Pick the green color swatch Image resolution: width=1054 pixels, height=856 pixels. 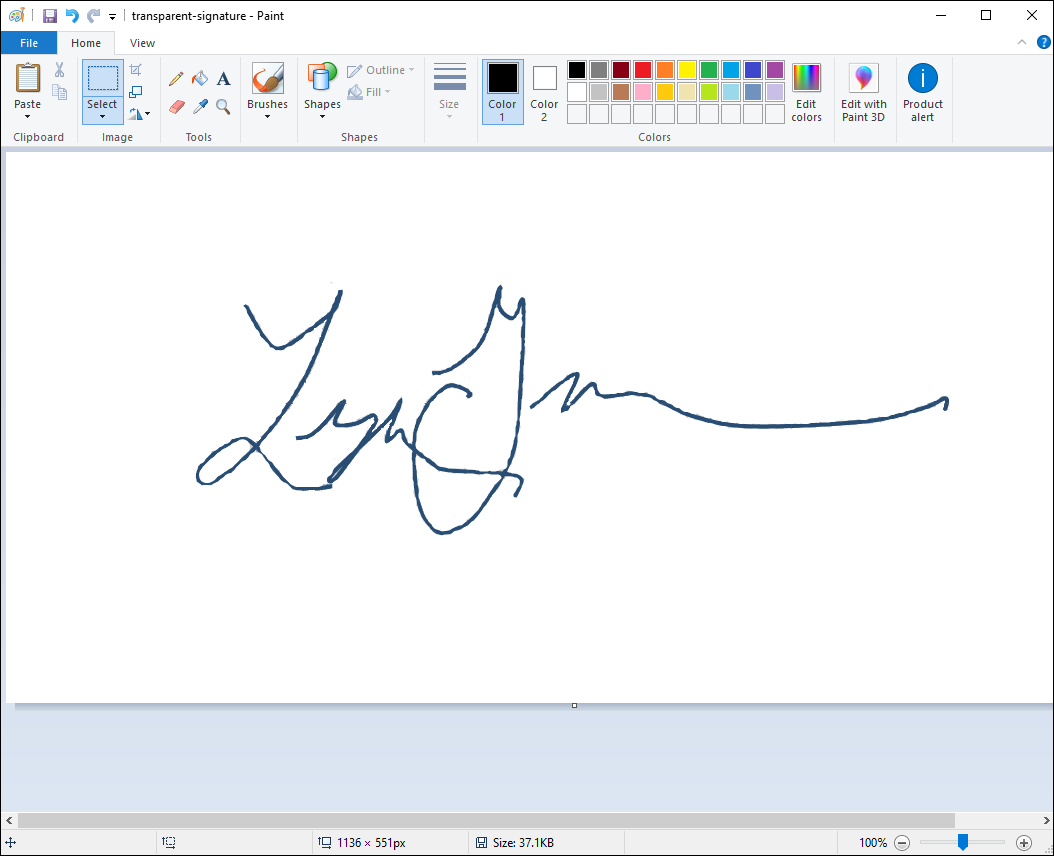tap(709, 70)
